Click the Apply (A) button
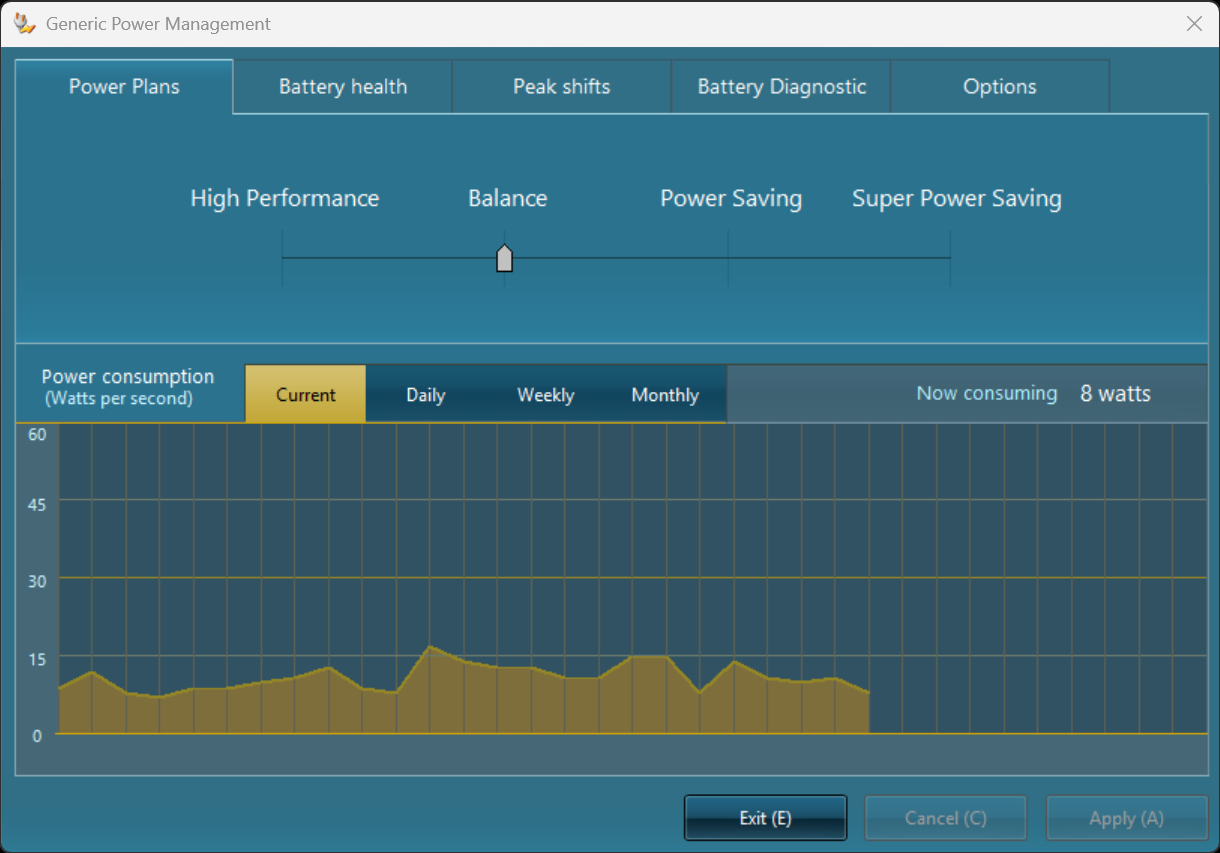This screenshot has width=1220, height=853. coord(1127,818)
